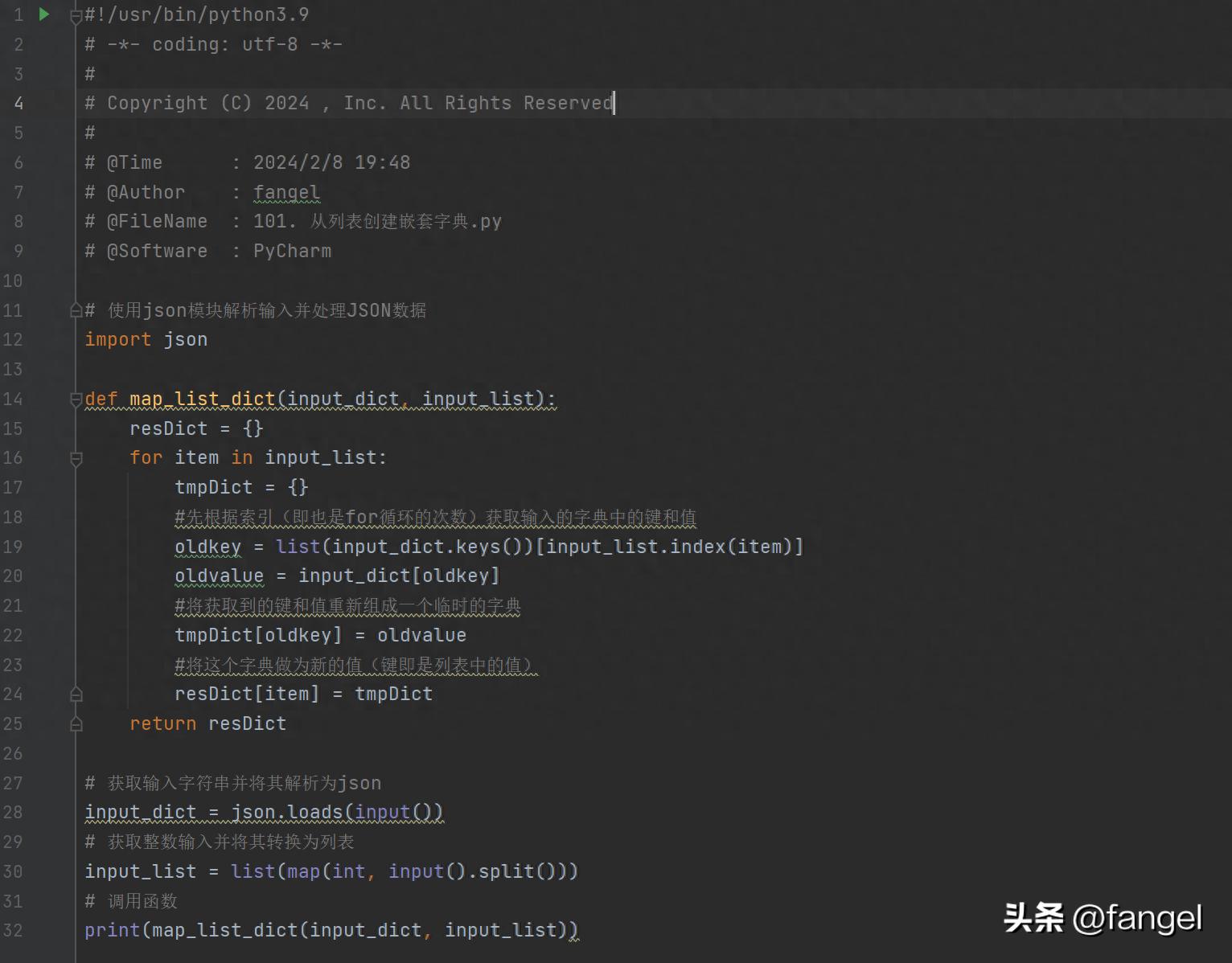Click the @Time 2024/2/8 19:48 comment
1232x963 pixels.
tap(248, 162)
